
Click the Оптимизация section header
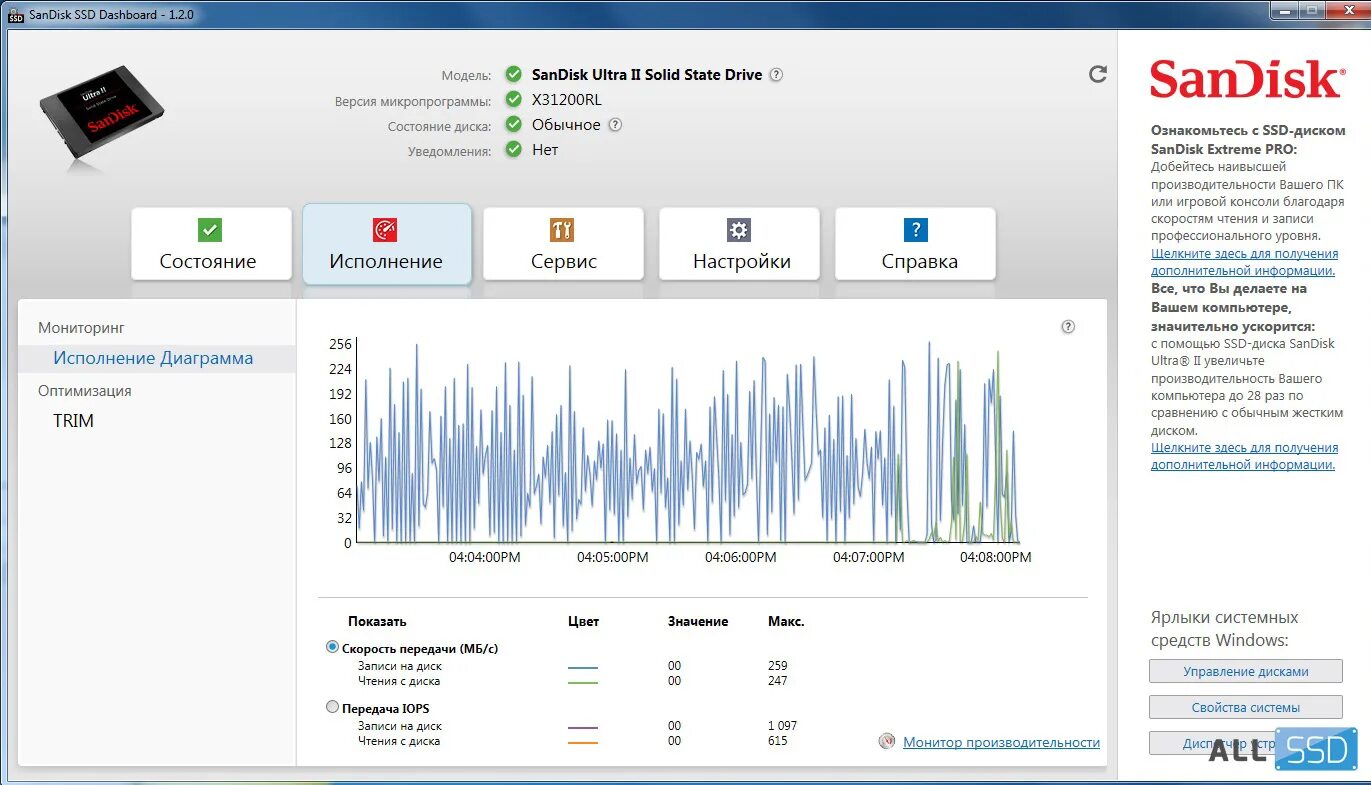tap(85, 391)
